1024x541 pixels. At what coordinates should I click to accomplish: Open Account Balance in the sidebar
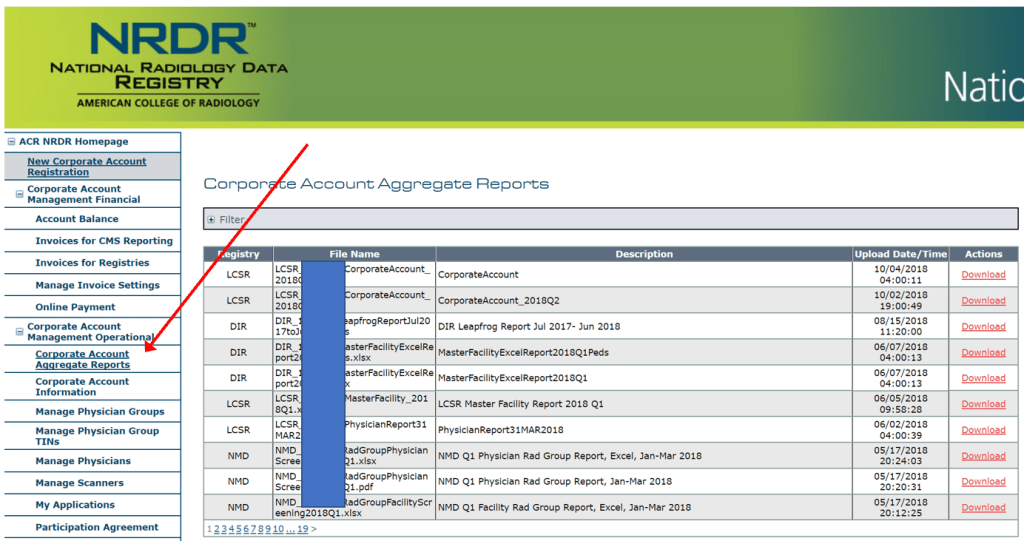(77, 219)
